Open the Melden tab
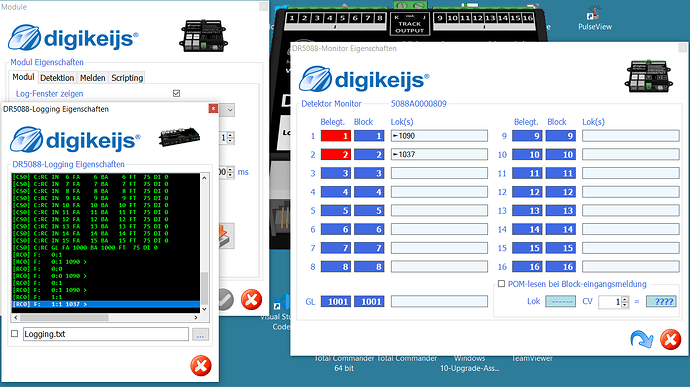Image resolution: width=690 pixels, height=387 pixels. 92,78
